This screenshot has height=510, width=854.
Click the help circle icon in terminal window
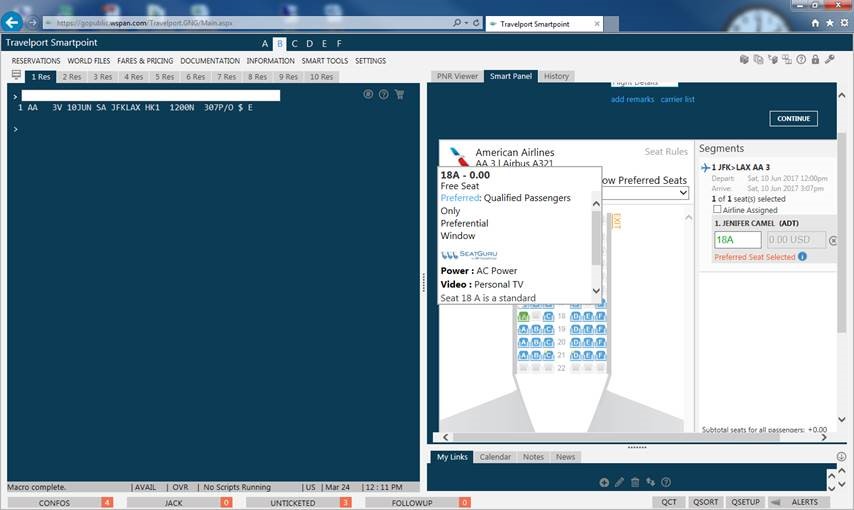pos(384,94)
